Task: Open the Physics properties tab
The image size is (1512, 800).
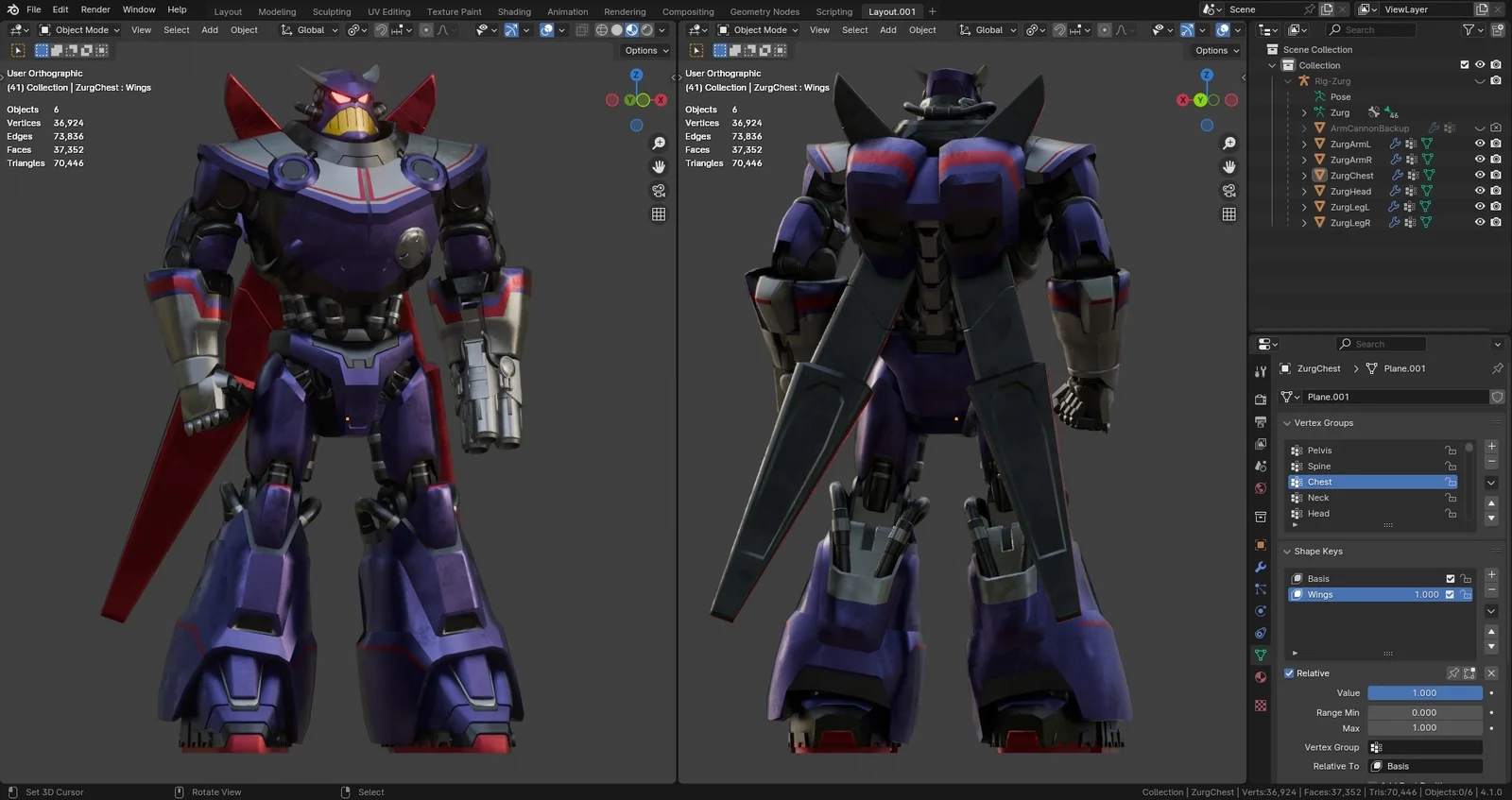Action: point(1261,611)
